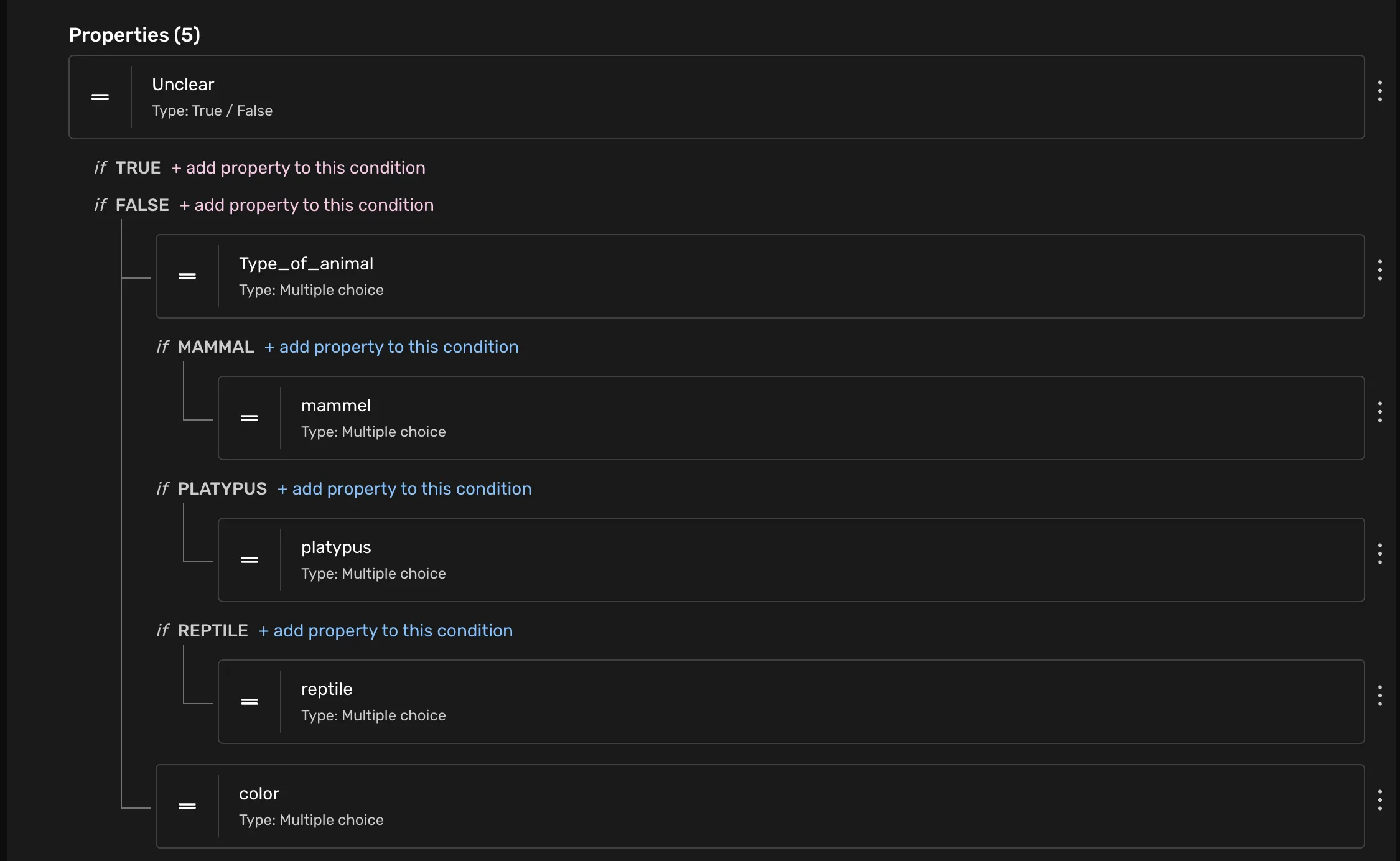
Task: Select the Type_of_animal property name
Action: click(x=306, y=264)
